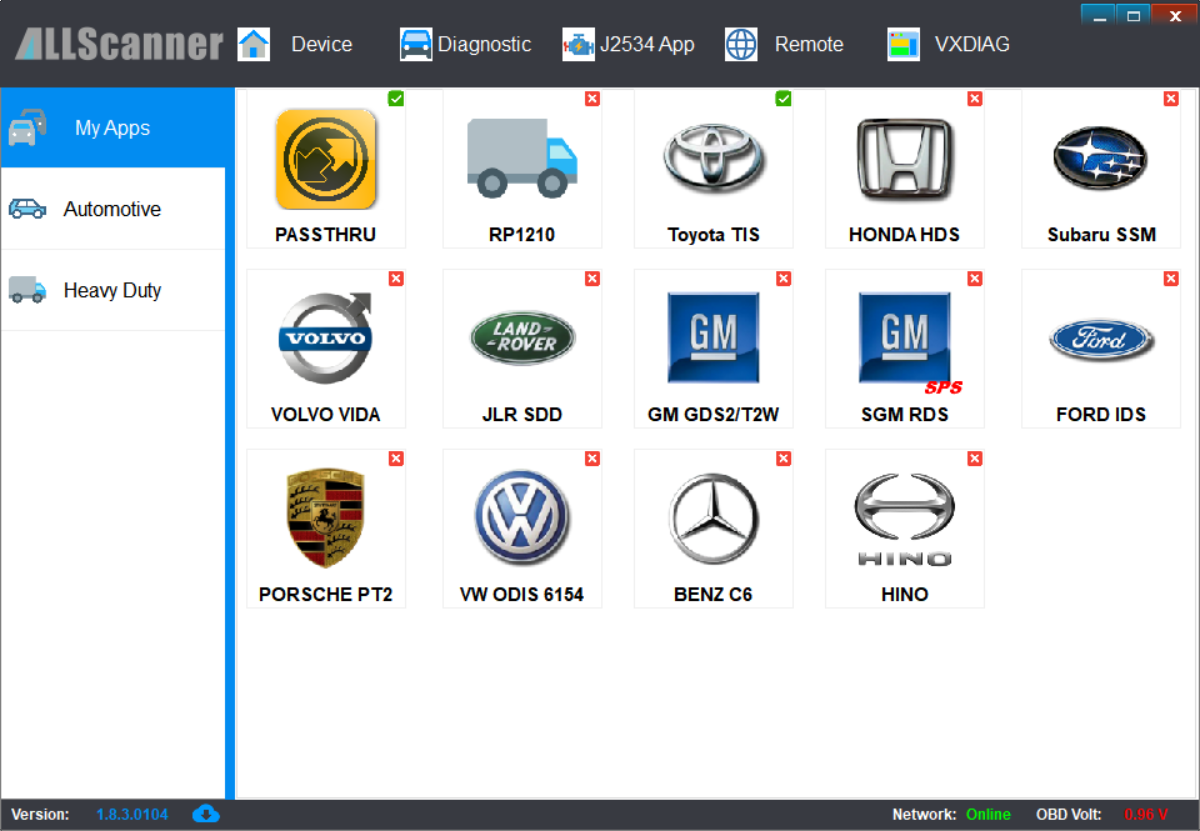Select GM GDS2/T2W logo
The width and height of the screenshot is (1200, 831).
pos(713,338)
